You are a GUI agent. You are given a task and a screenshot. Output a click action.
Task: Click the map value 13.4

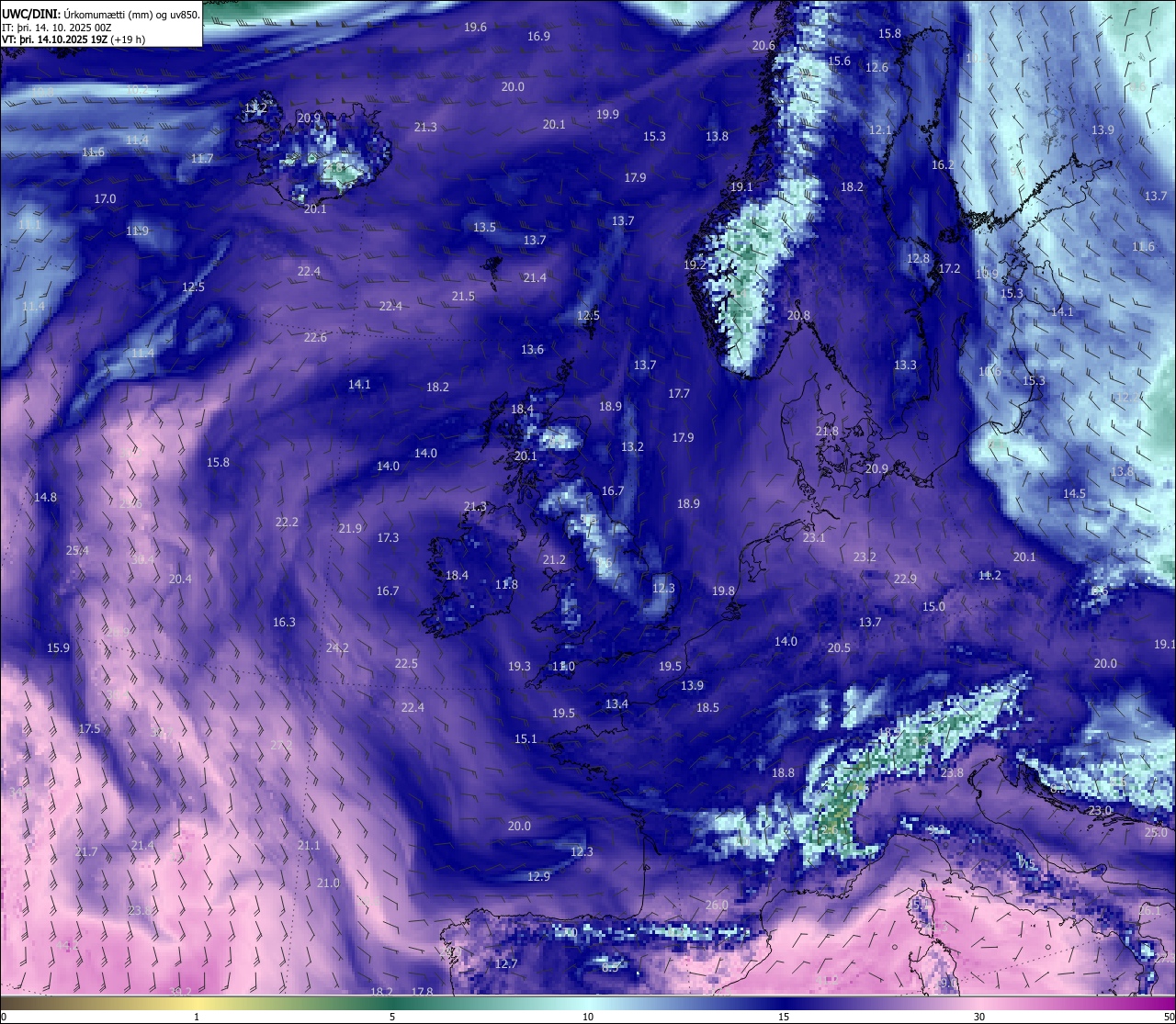coord(616,704)
